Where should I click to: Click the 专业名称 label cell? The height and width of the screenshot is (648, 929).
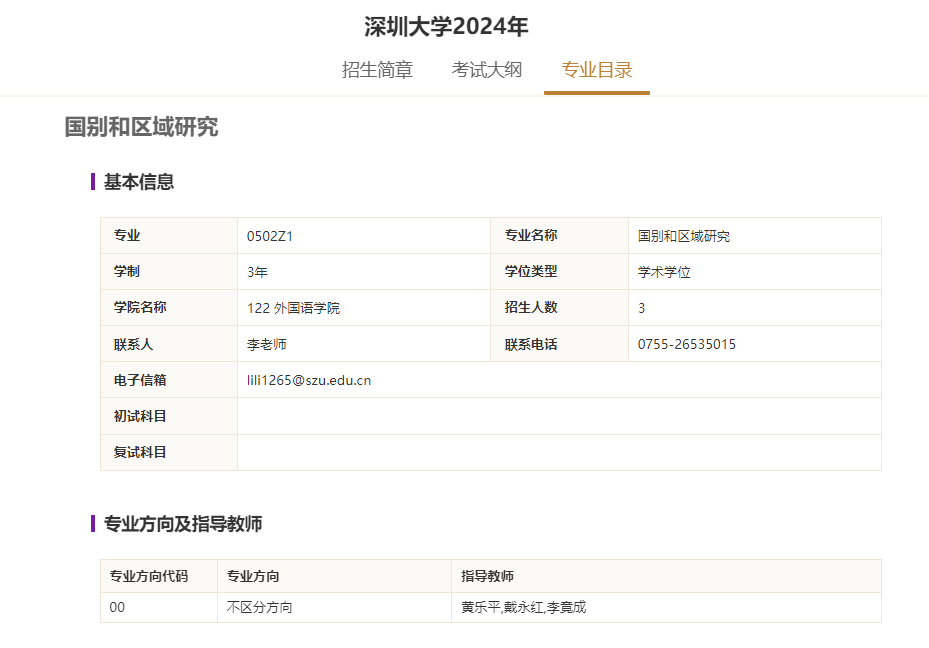[559, 236]
